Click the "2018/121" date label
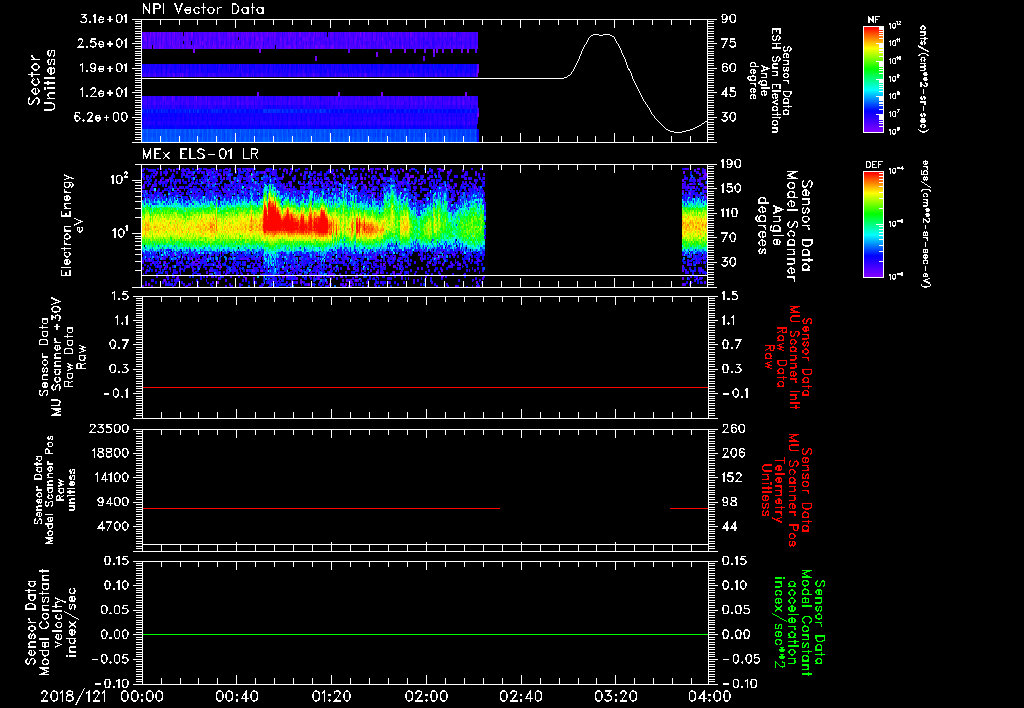 pos(73,696)
